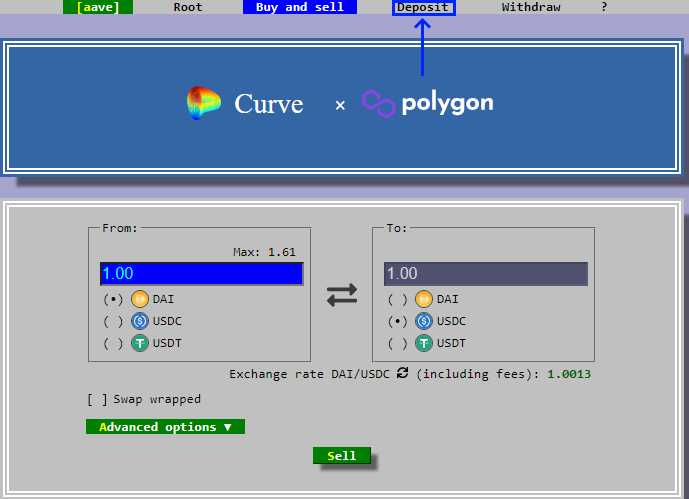Click the Polygon logo
Screen dimensions: 689x499
428,104
